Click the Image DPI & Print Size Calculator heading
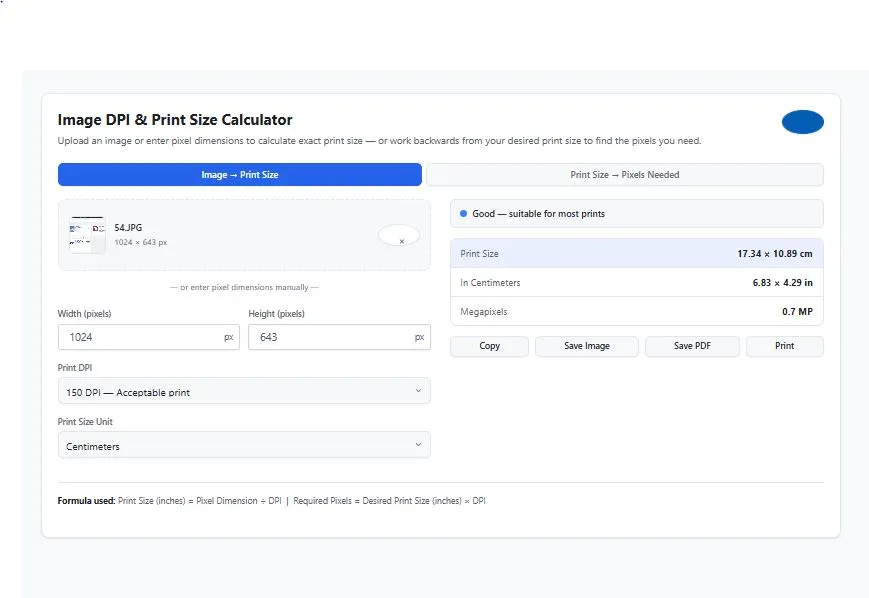 pyautogui.click(x=175, y=120)
